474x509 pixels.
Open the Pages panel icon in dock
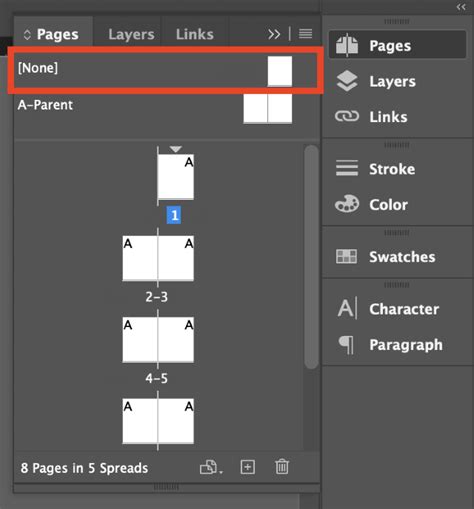347,45
